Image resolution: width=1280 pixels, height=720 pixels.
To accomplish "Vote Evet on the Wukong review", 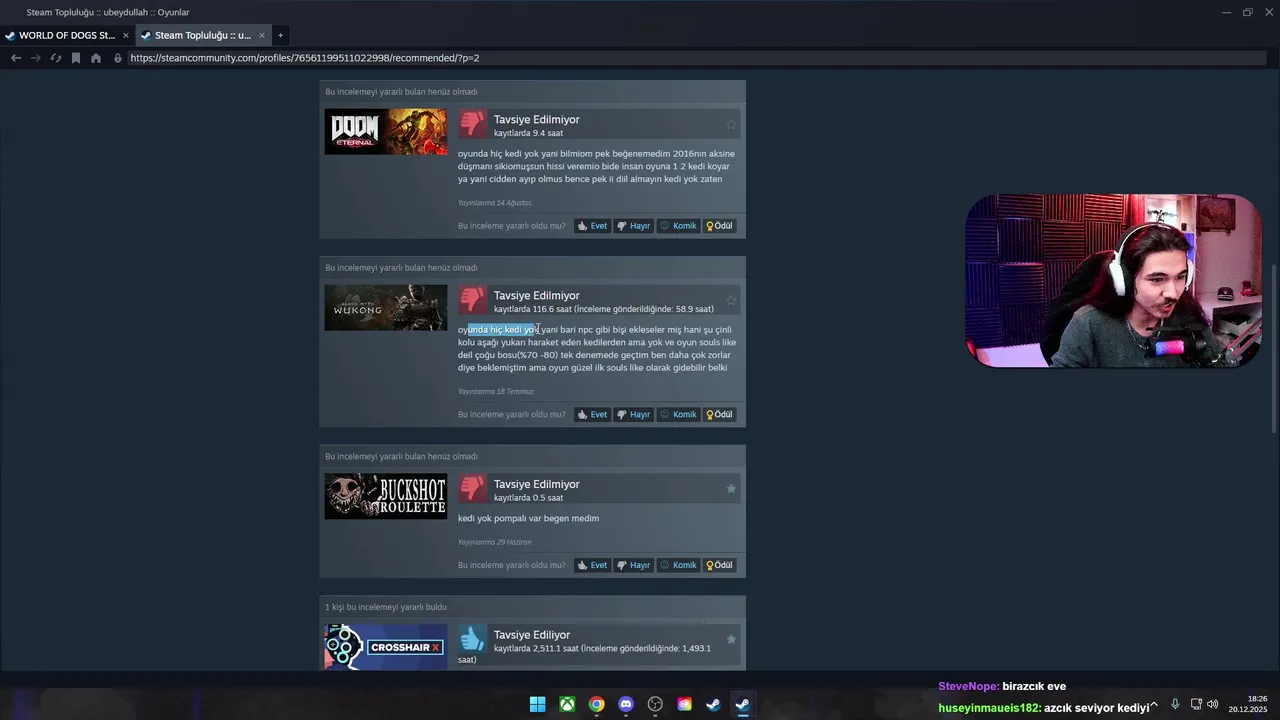I will 593,414.
